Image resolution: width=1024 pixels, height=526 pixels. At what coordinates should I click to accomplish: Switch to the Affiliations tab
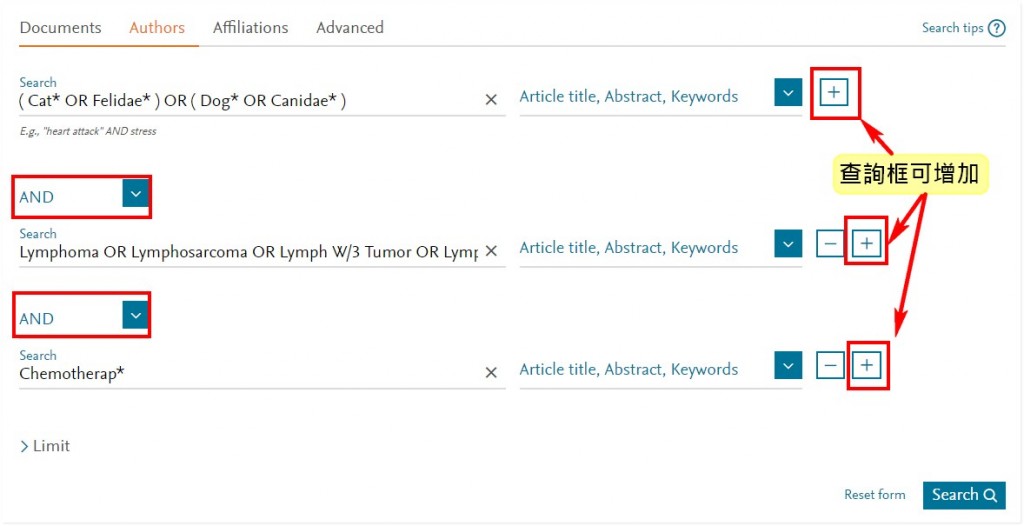(x=250, y=28)
